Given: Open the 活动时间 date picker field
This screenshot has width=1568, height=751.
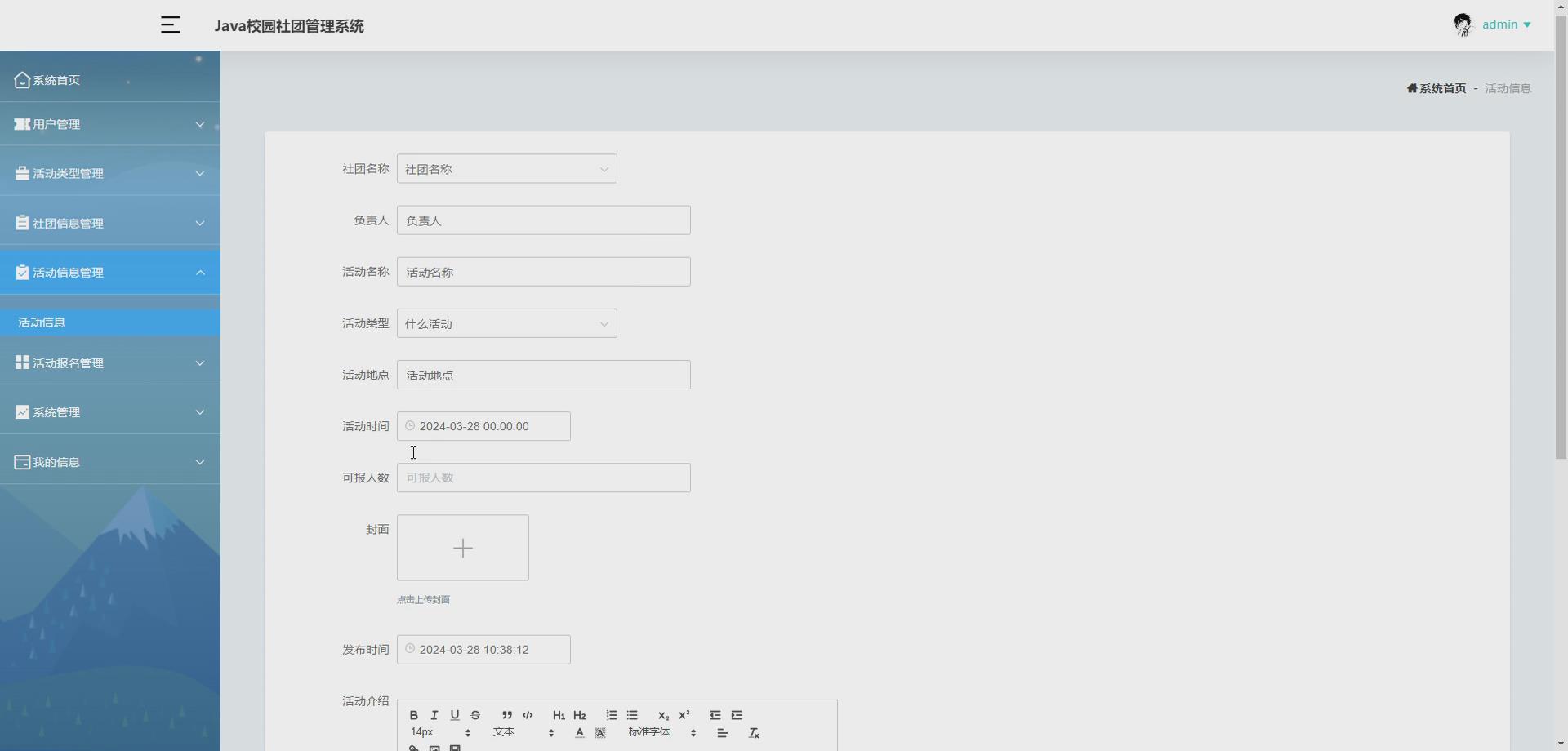Looking at the screenshot, I should pos(483,426).
